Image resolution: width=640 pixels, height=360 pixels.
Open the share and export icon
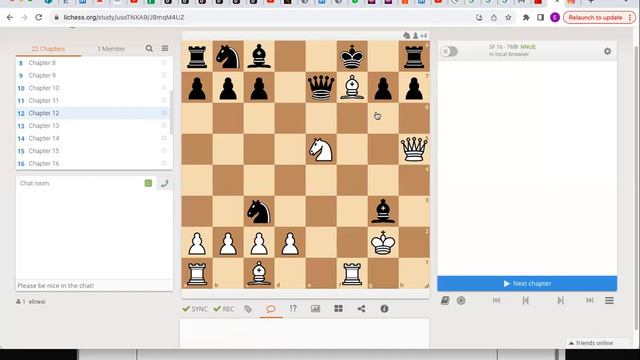361,309
